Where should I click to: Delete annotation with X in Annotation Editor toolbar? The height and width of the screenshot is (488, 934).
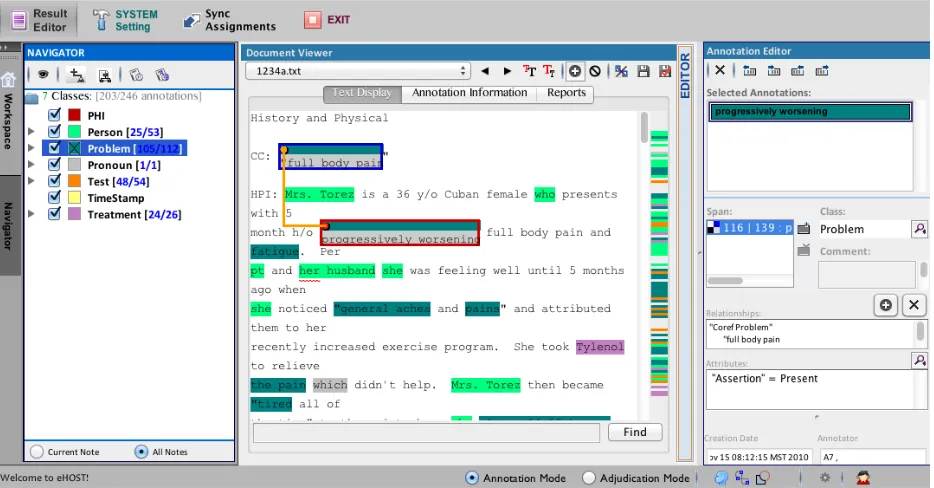pyautogui.click(x=720, y=70)
